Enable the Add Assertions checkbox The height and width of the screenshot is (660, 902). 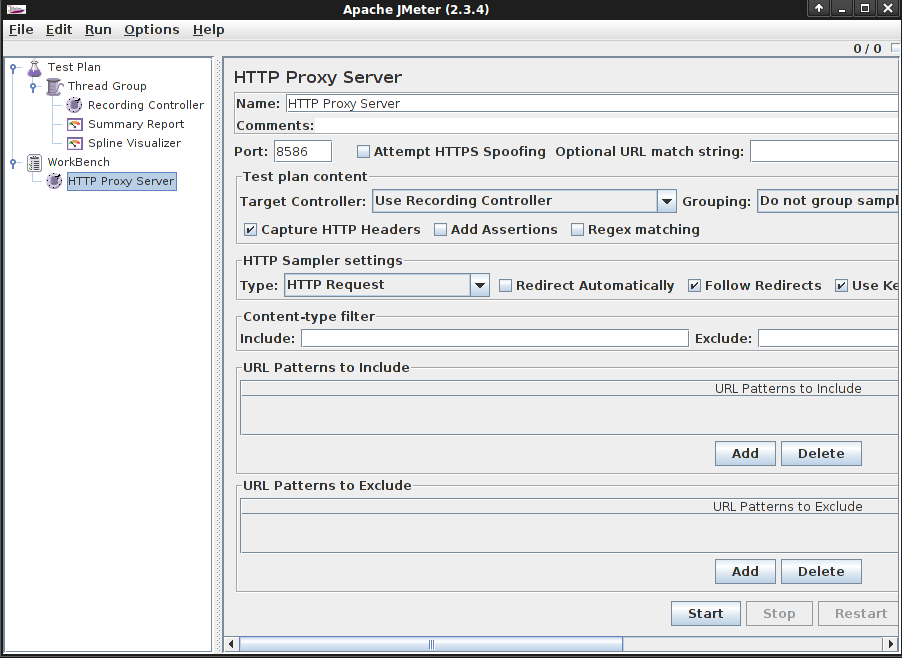pos(440,230)
